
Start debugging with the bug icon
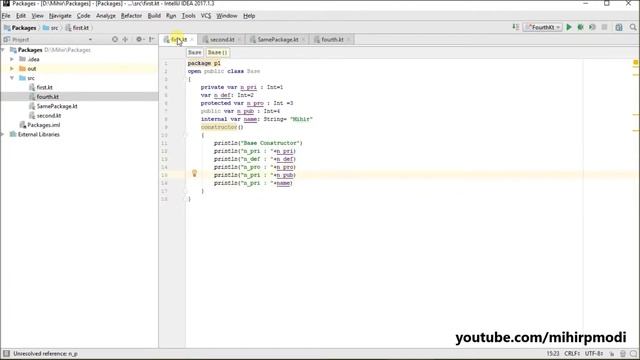[x=580, y=27]
